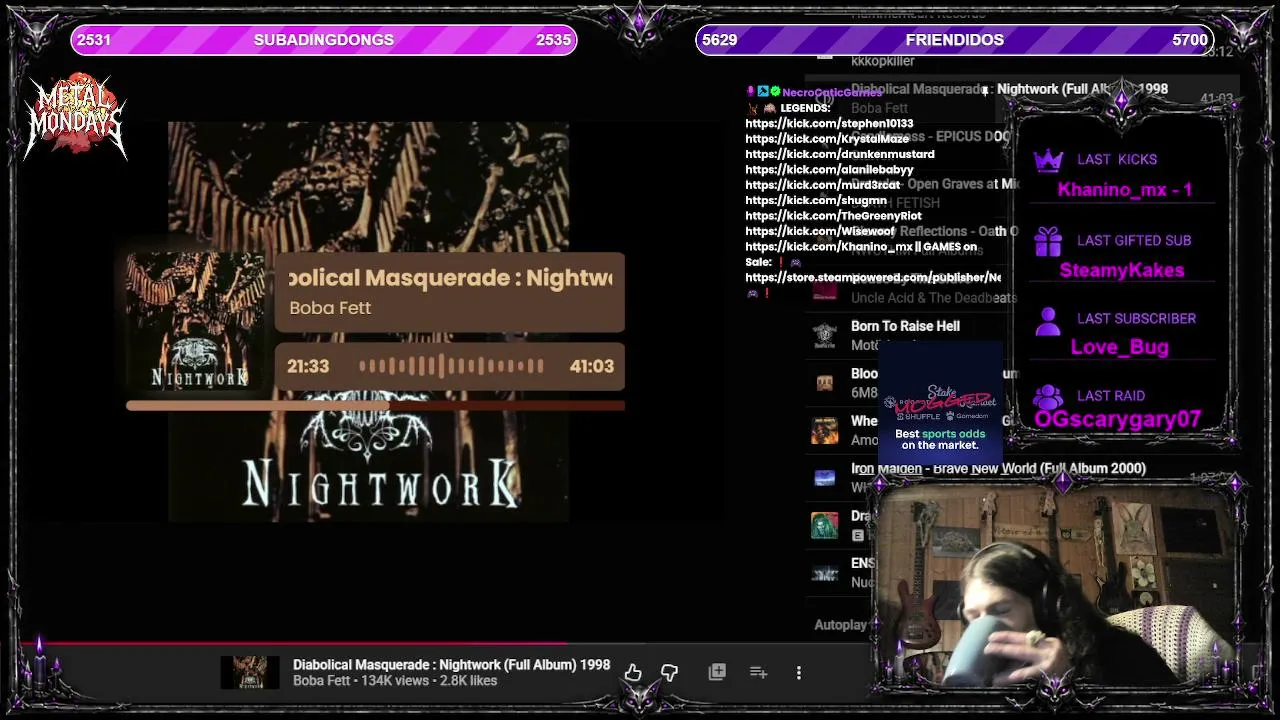Click the album thumbnail beside Born To Raise Hell
Screen dimensions: 1280x720
coord(824,335)
